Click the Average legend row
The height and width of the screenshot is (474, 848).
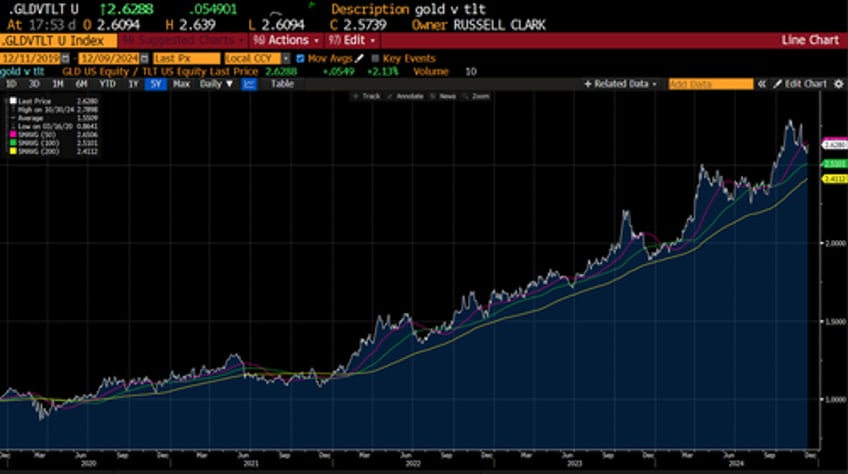click(x=57, y=118)
